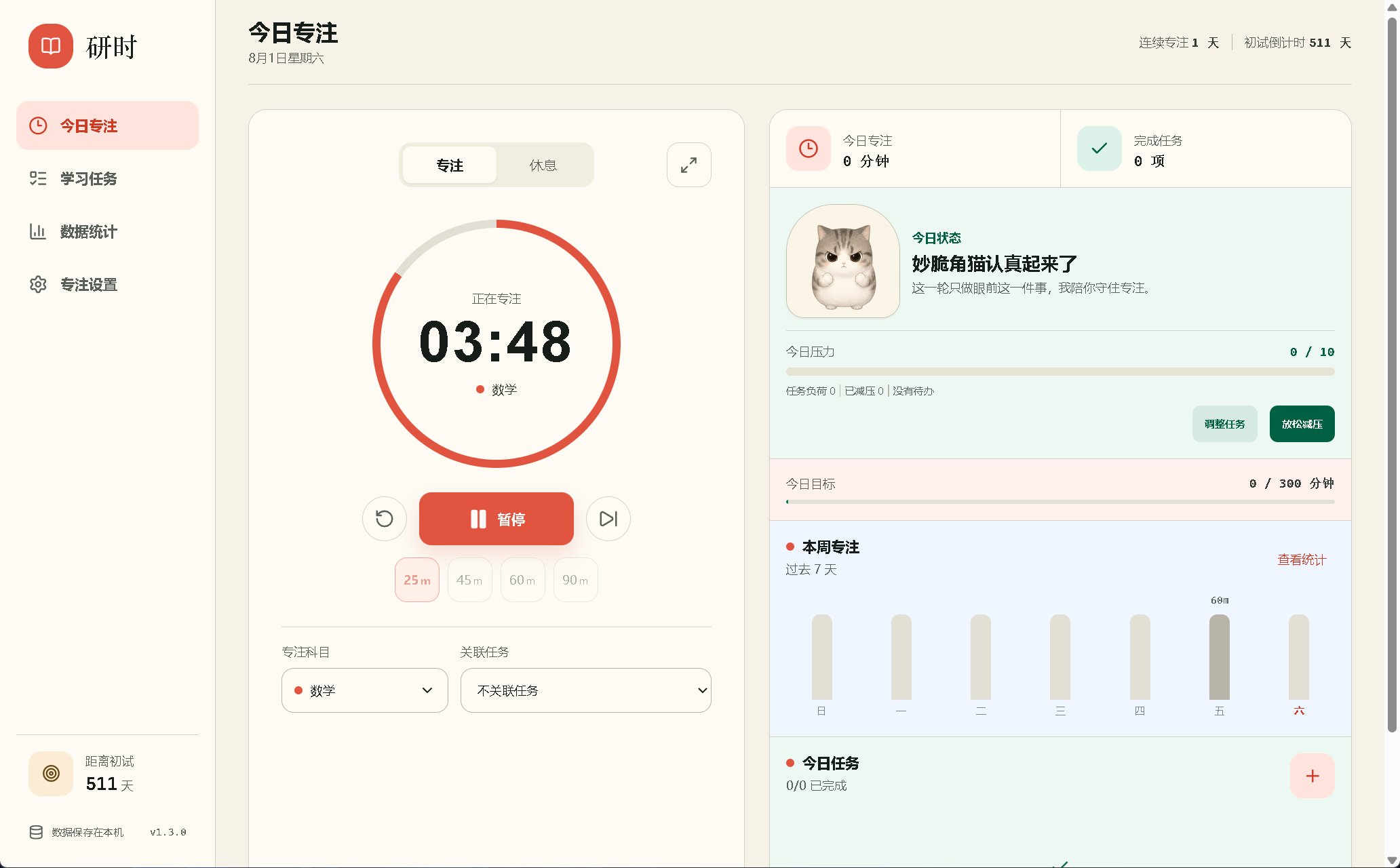Click the cat mascot picture
Viewport: 1400px width, 868px height.
coord(843,261)
